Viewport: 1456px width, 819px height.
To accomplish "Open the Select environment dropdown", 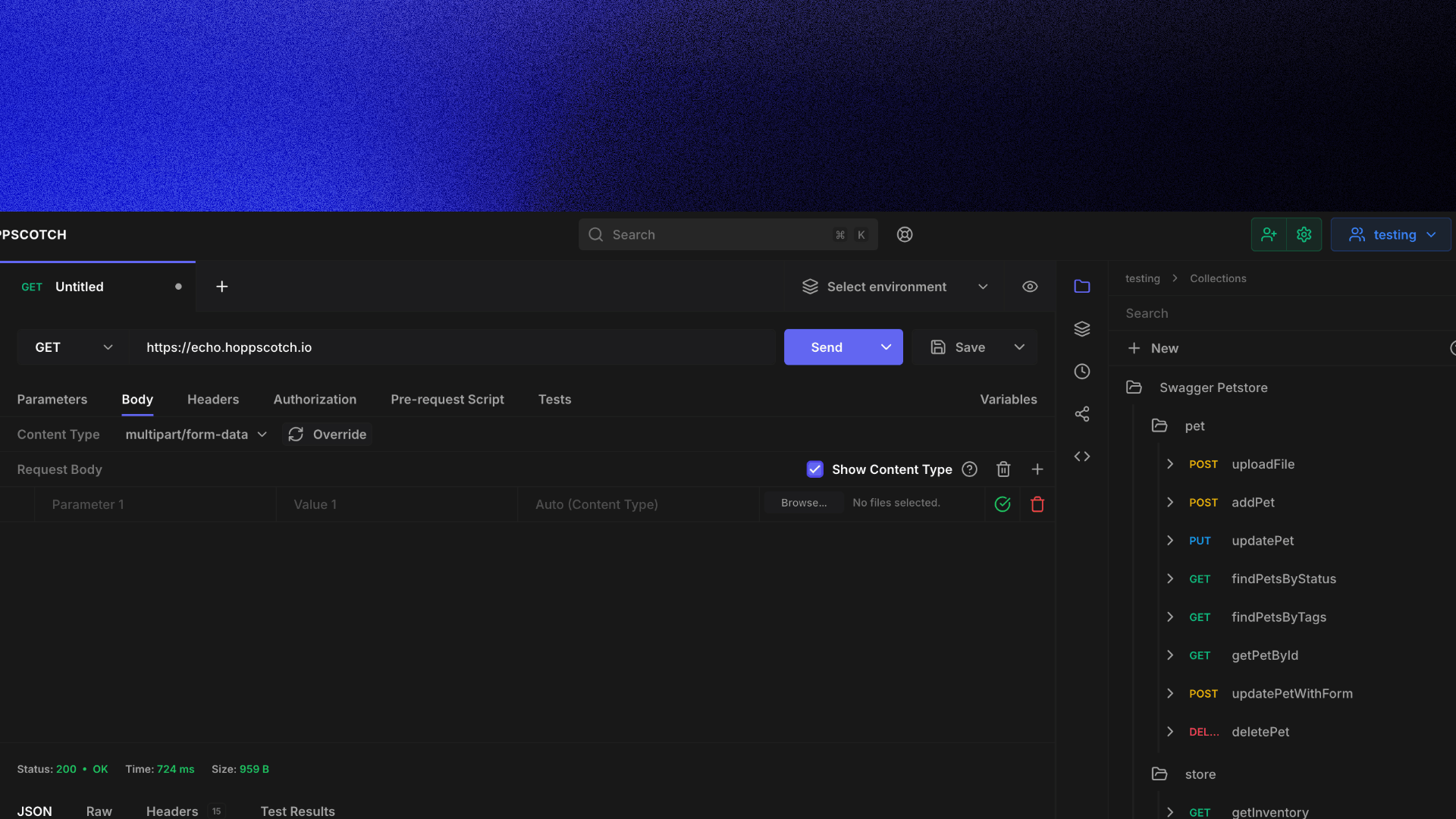I will [x=895, y=286].
